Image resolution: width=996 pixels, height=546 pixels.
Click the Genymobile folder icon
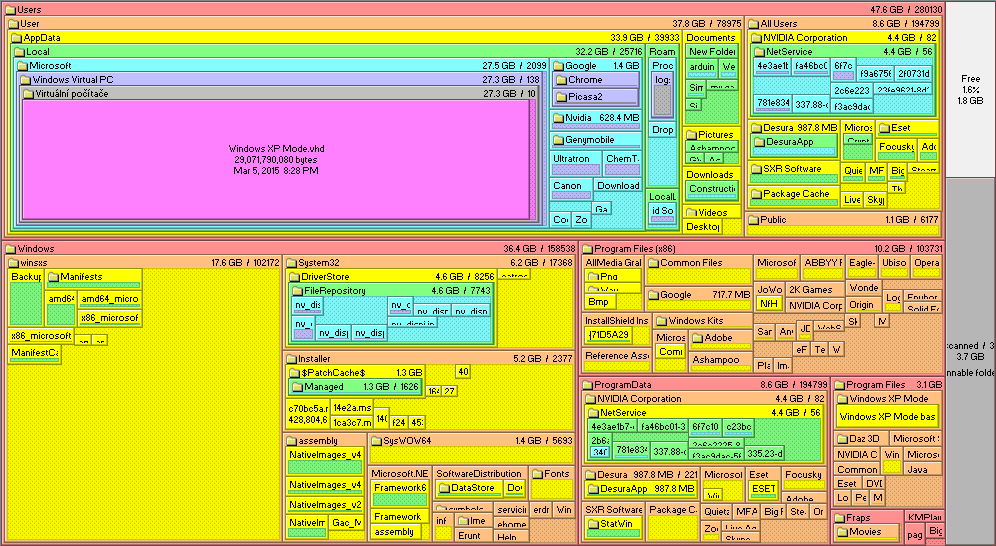click(x=559, y=140)
